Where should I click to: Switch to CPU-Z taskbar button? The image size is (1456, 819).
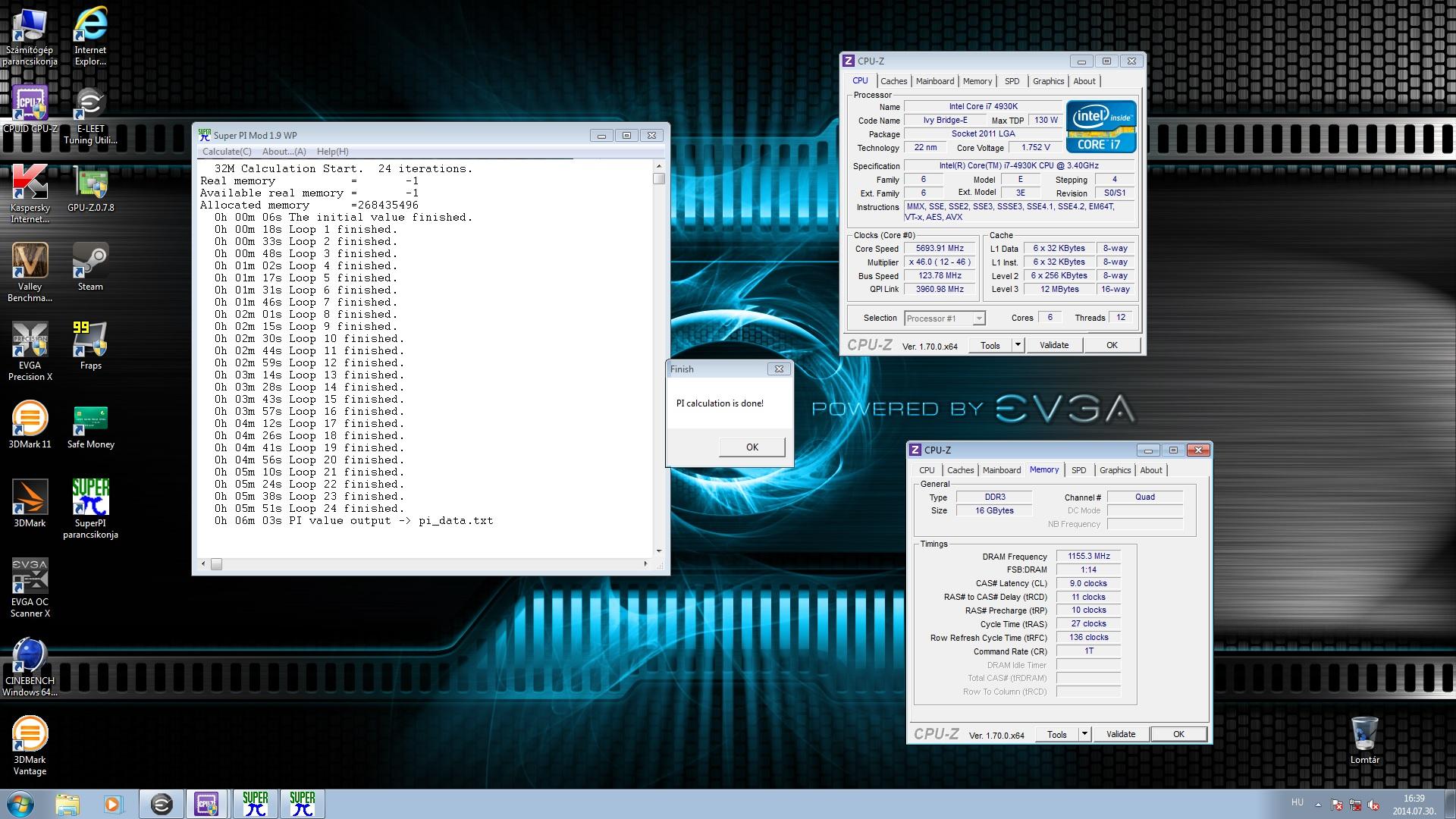tap(207, 804)
